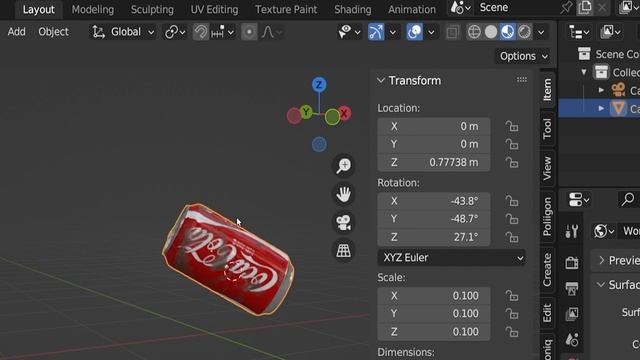Collapse the Transform panel

pos(381,80)
